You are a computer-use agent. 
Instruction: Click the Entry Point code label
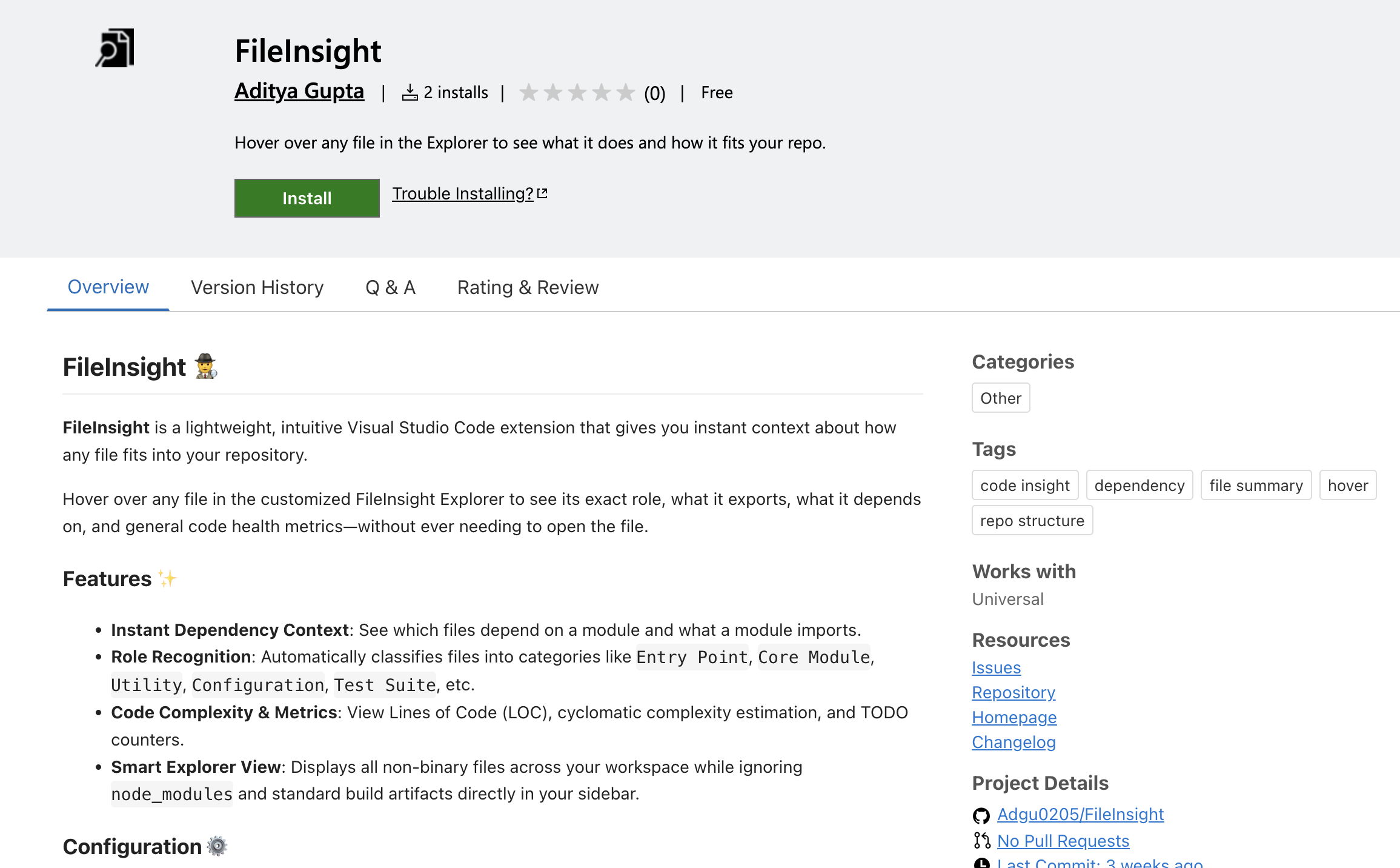[x=692, y=657]
